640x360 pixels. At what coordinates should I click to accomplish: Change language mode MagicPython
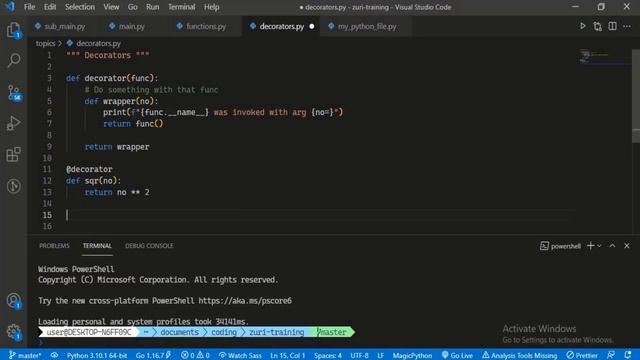pos(412,356)
